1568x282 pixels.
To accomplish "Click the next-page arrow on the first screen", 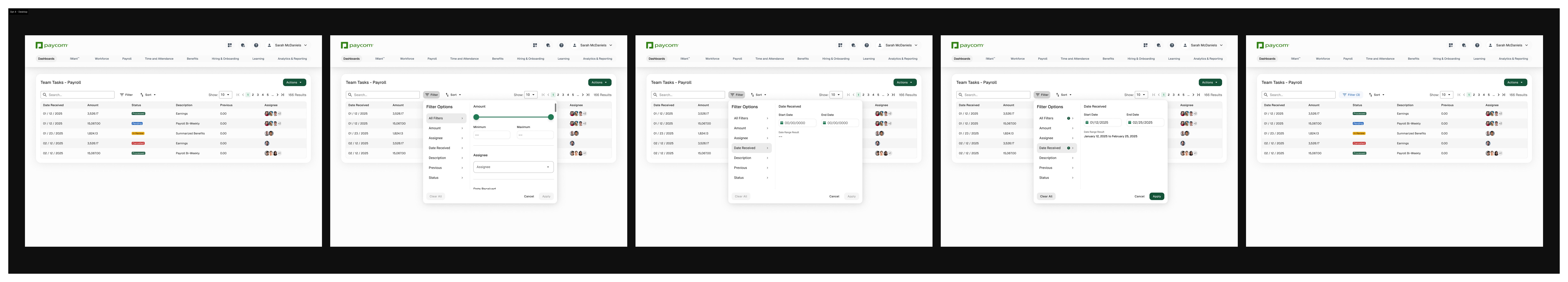I will point(278,95).
